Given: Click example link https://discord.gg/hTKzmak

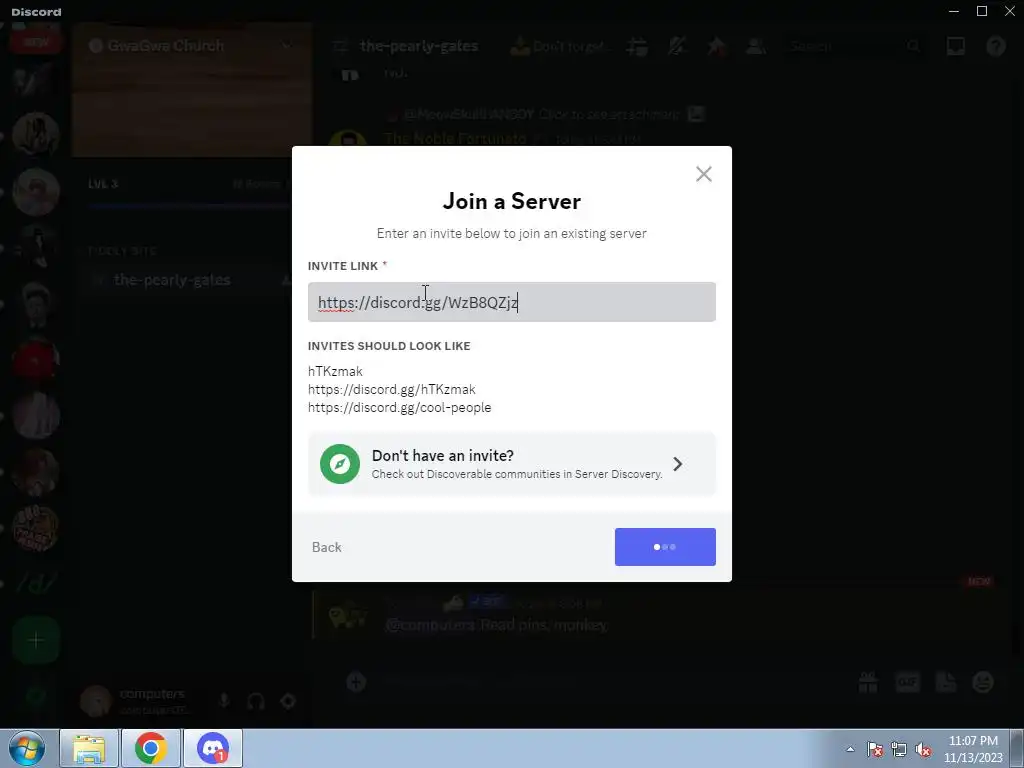Looking at the screenshot, I should click(x=391, y=389).
